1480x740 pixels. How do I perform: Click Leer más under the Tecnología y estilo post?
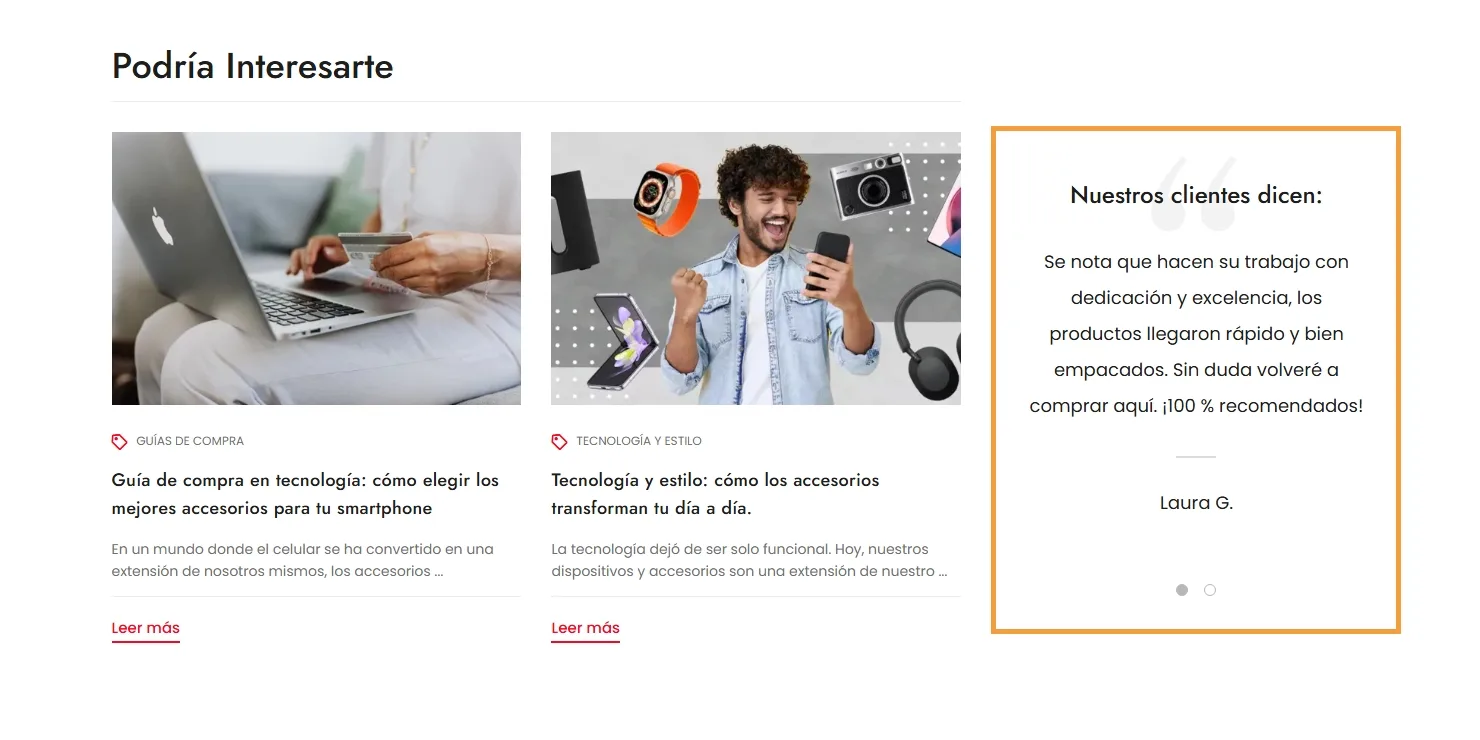(x=586, y=629)
